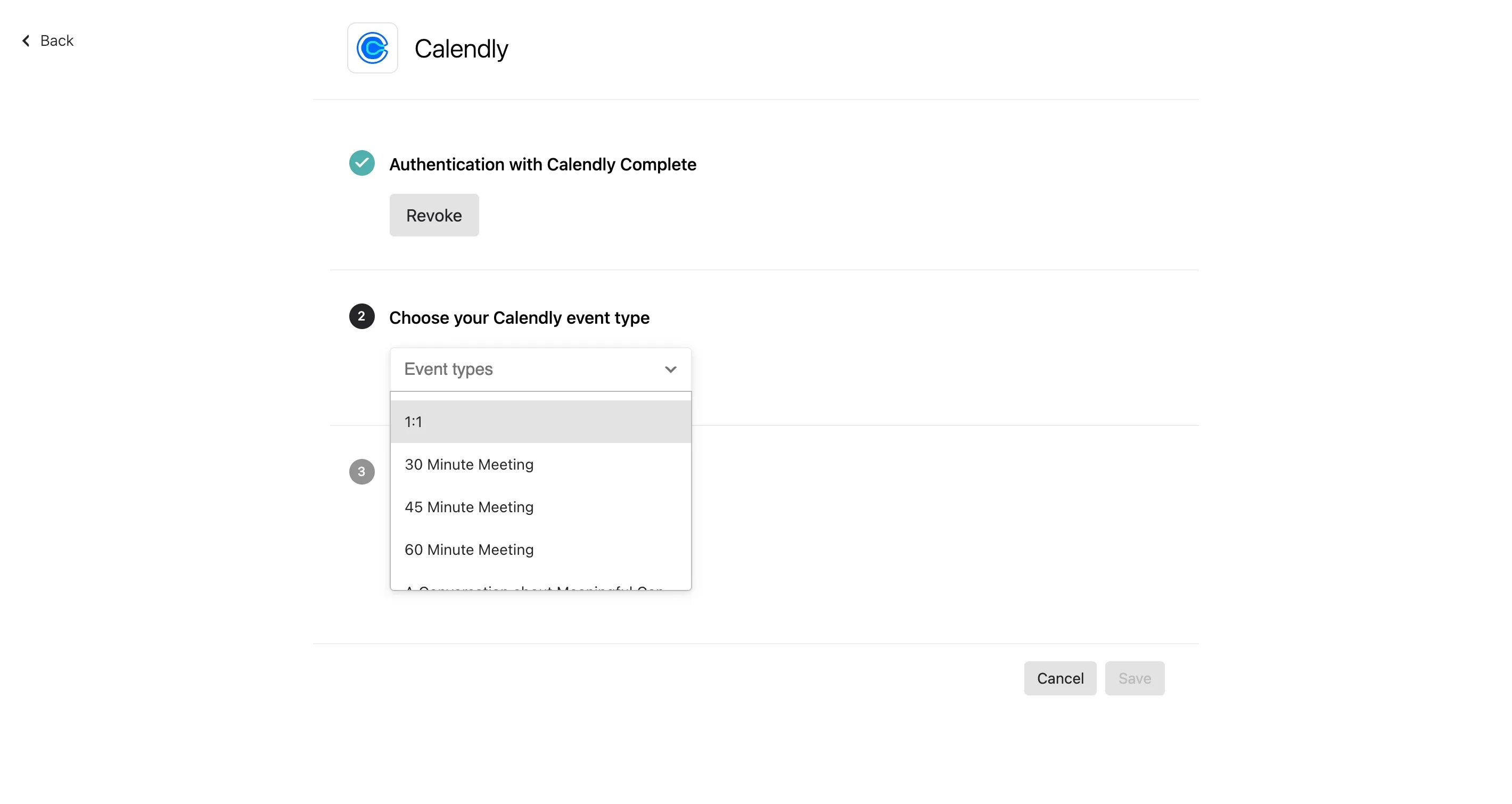Click "Authentication with Calendly Complete" heading
The height and width of the screenshot is (804, 1512).
pos(543,165)
